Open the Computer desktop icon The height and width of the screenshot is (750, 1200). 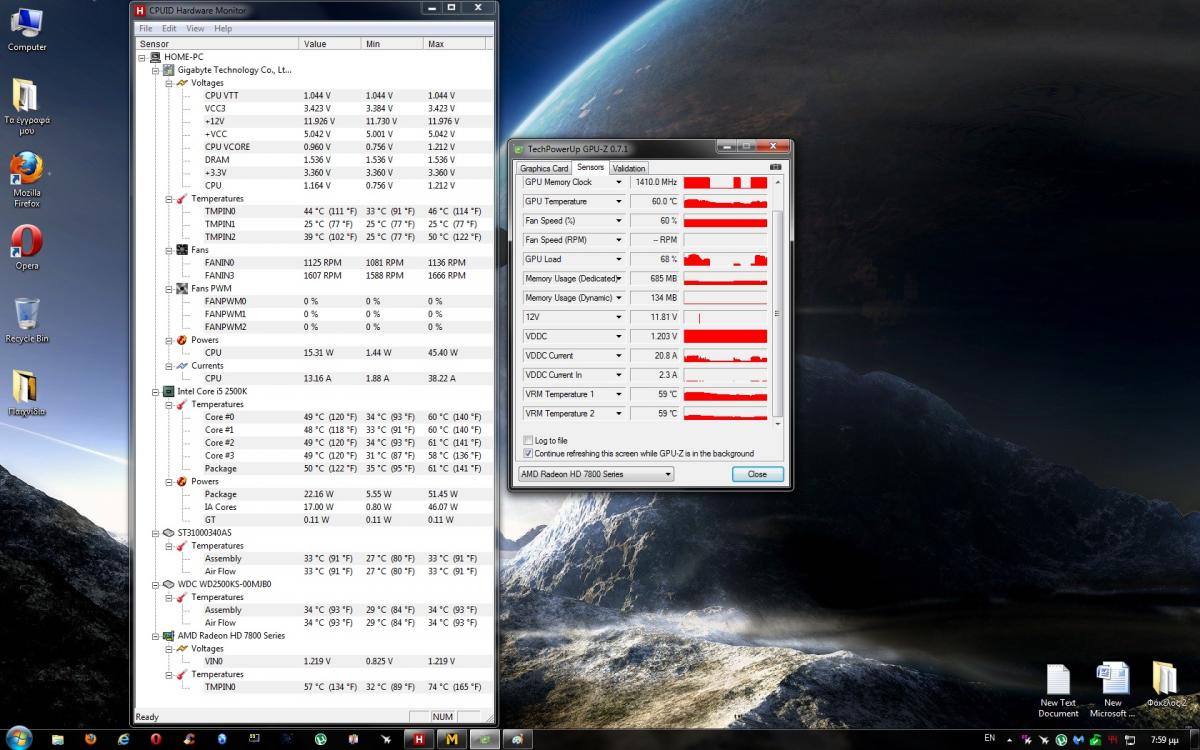[27, 30]
